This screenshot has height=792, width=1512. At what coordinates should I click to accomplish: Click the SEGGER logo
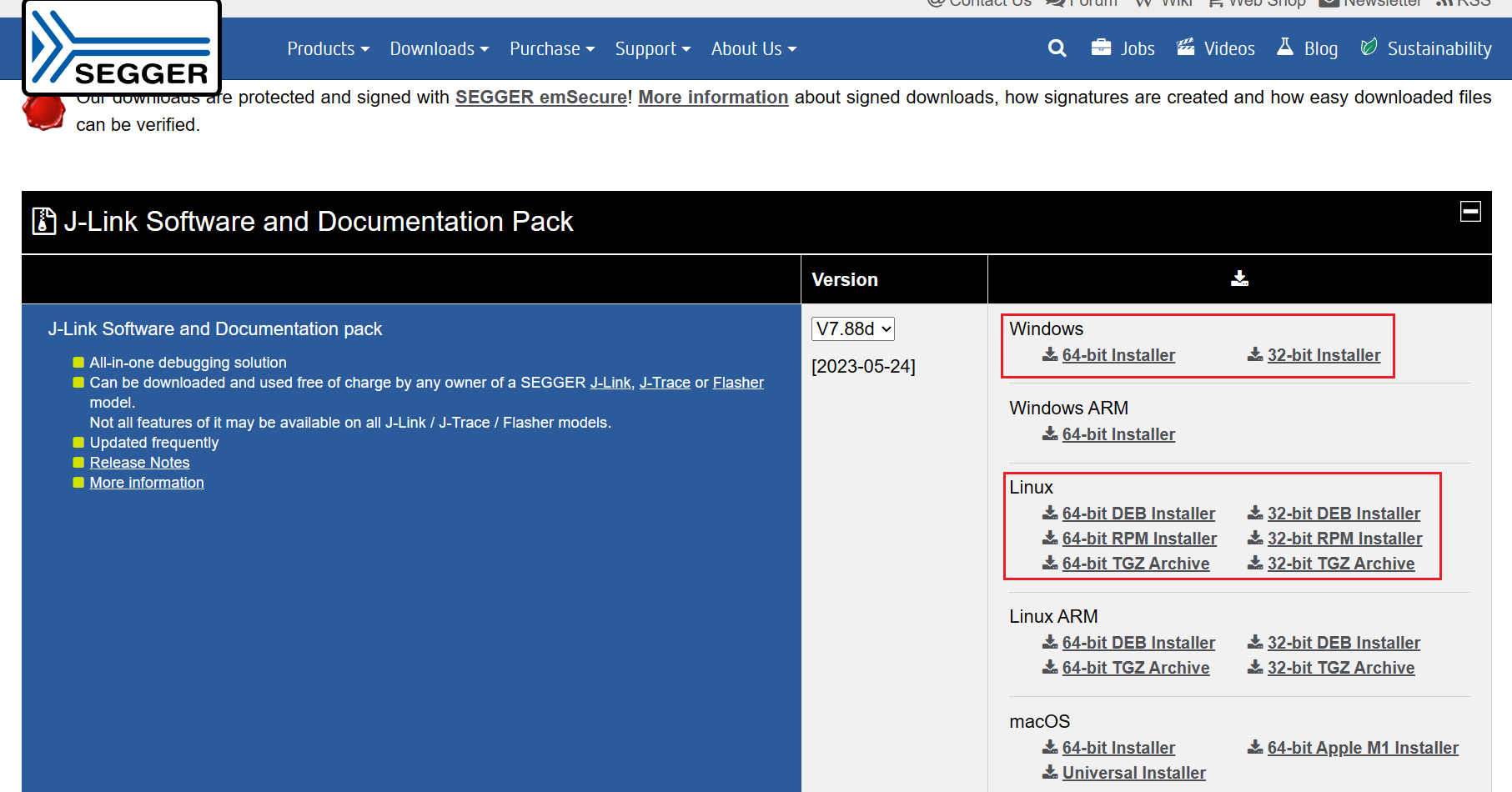point(122,47)
